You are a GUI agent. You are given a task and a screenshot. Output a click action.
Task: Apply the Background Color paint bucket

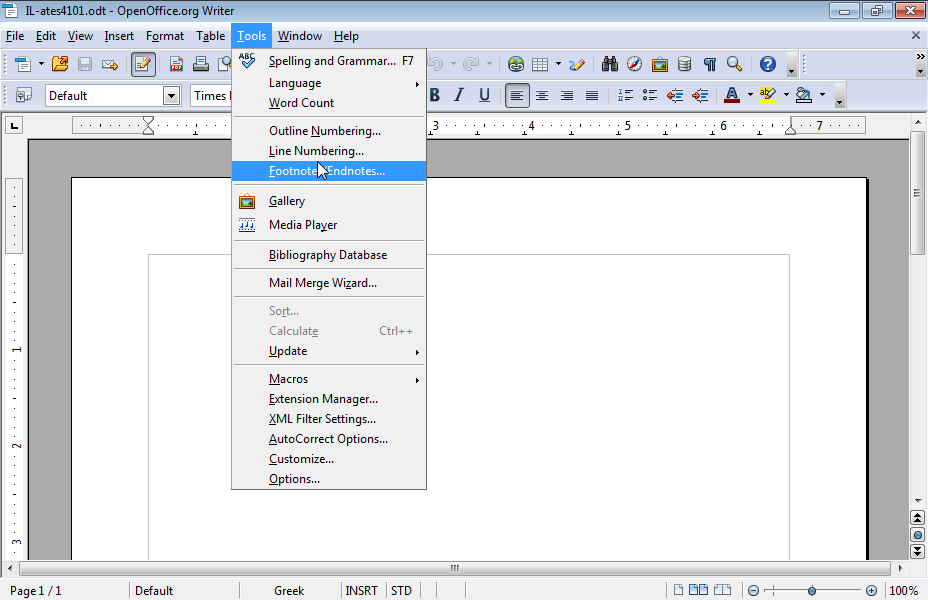(803, 95)
